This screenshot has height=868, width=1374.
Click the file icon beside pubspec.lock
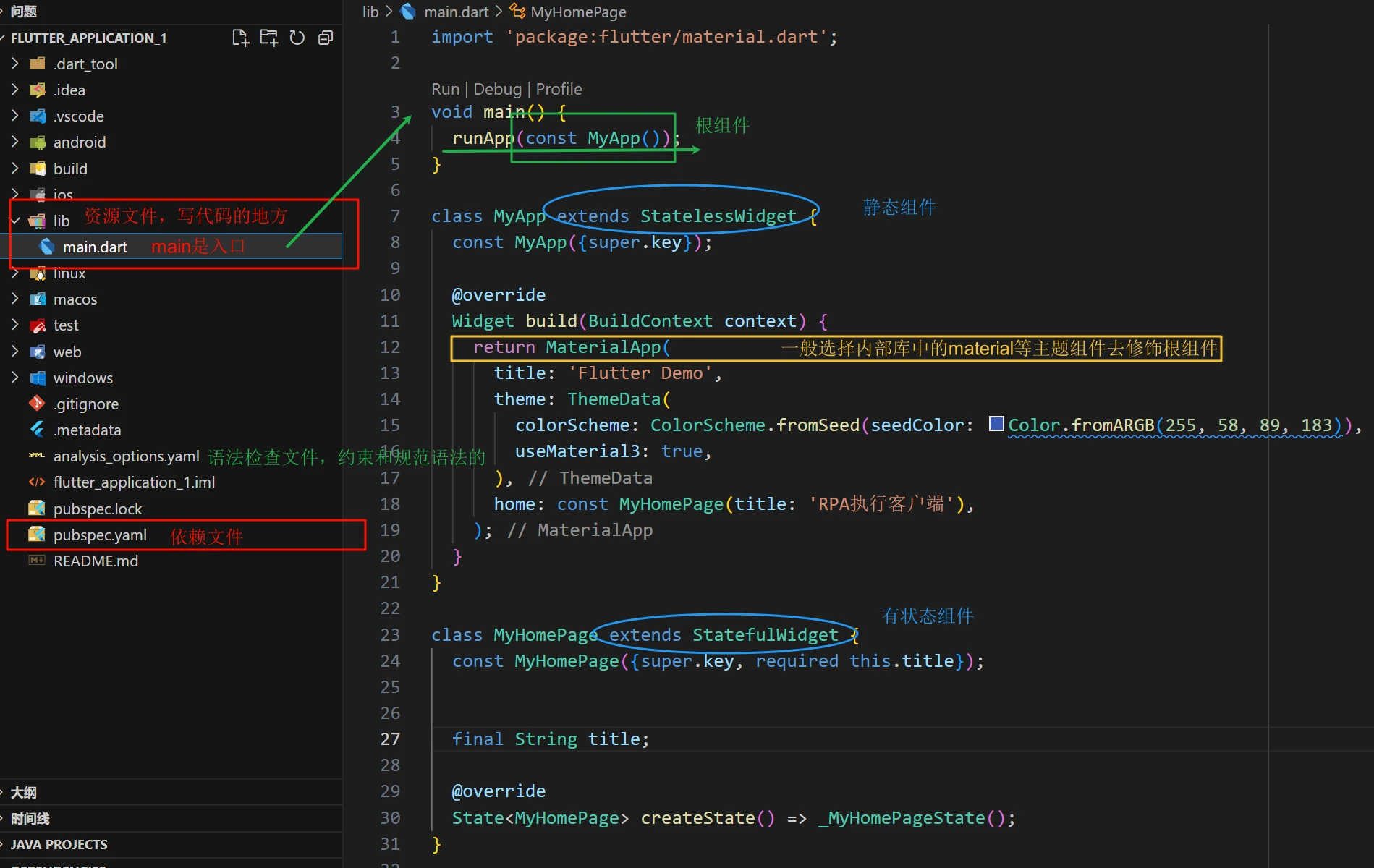[37, 508]
